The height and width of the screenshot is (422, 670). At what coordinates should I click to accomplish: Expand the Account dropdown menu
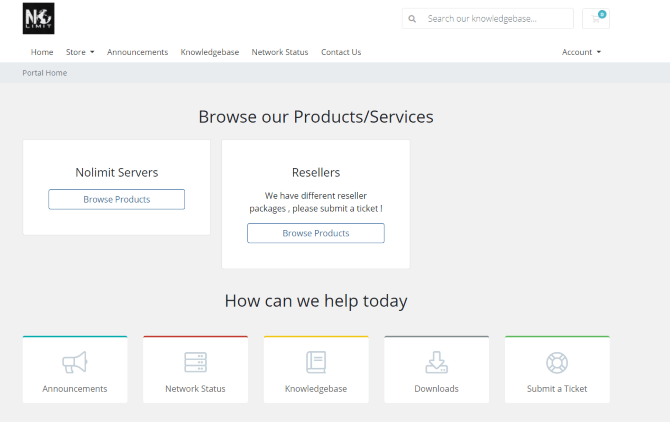(x=581, y=52)
